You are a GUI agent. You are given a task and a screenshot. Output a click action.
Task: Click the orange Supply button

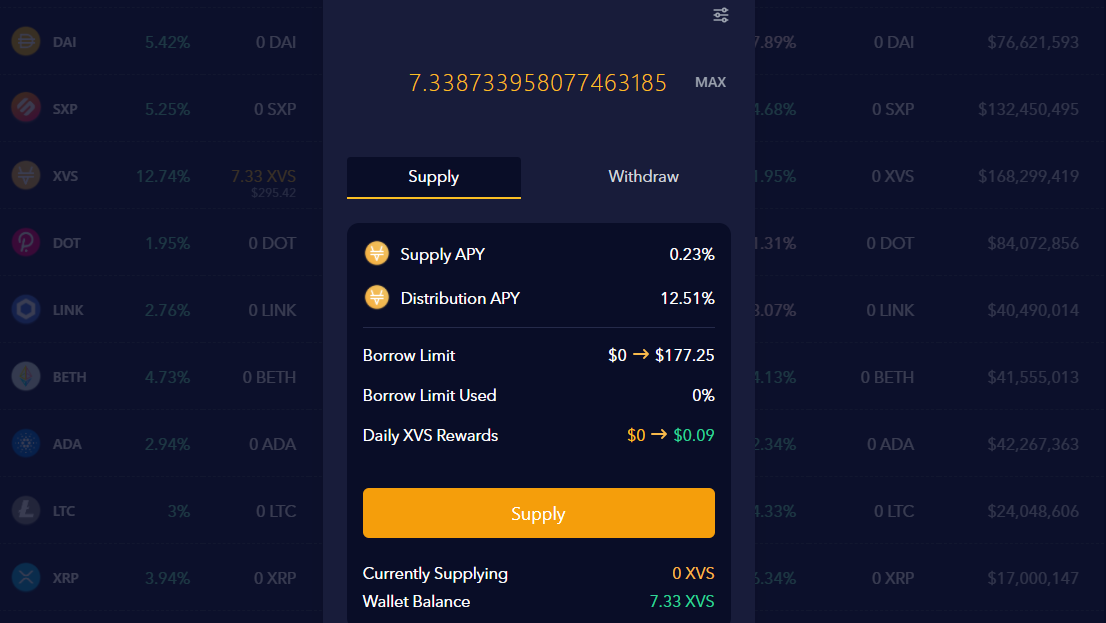pyautogui.click(x=539, y=513)
